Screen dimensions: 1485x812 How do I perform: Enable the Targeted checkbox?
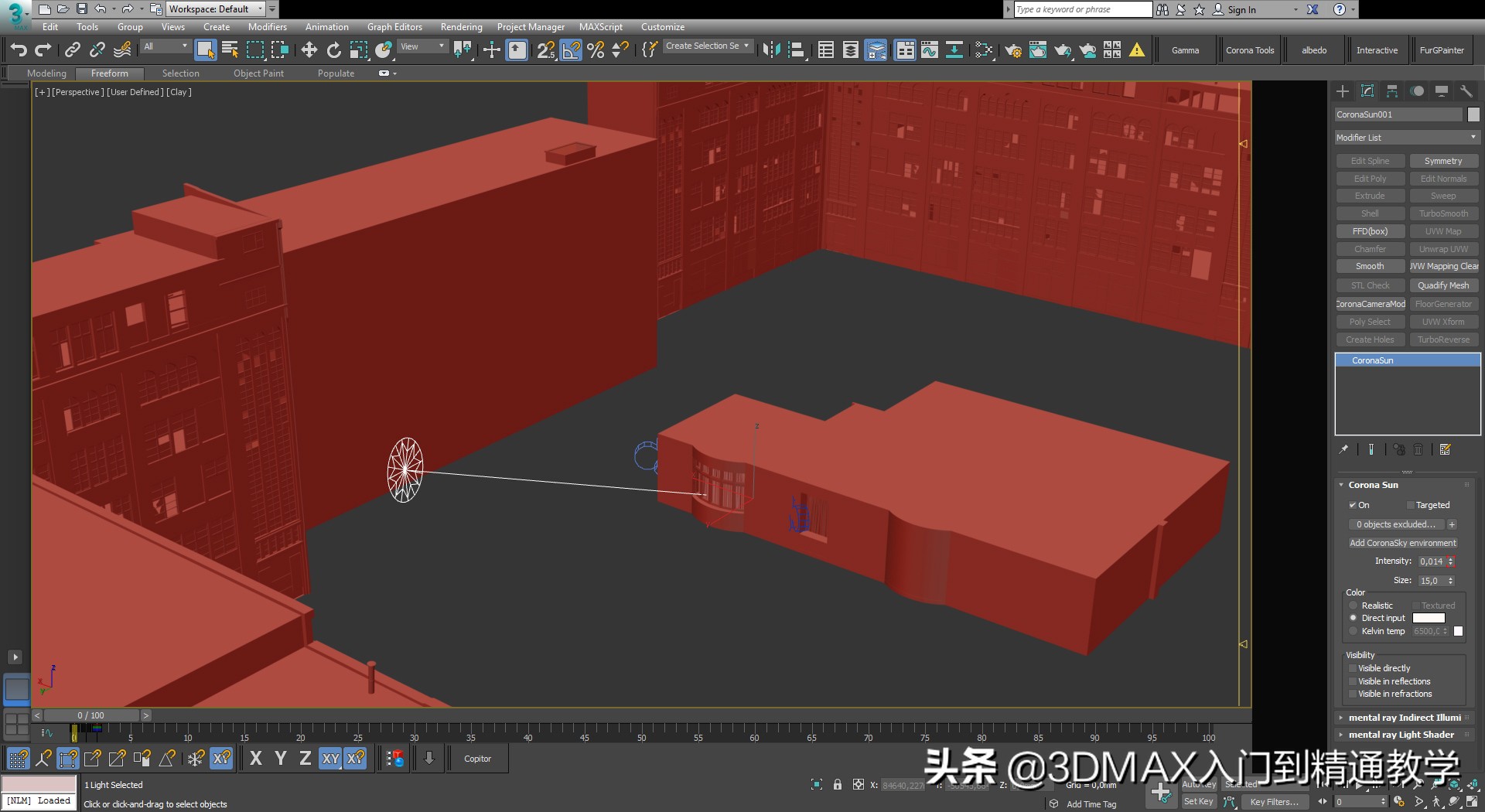pyautogui.click(x=1411, y=504)
